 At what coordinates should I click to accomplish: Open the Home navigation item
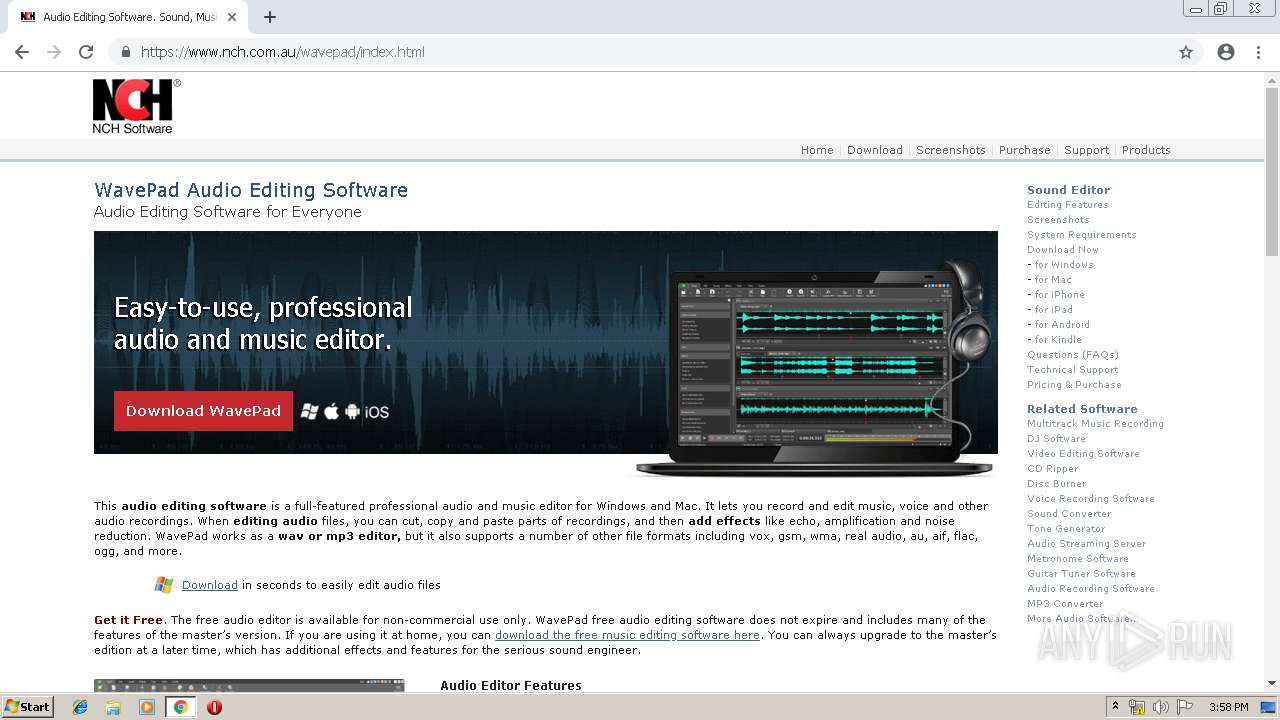point(817,150)
